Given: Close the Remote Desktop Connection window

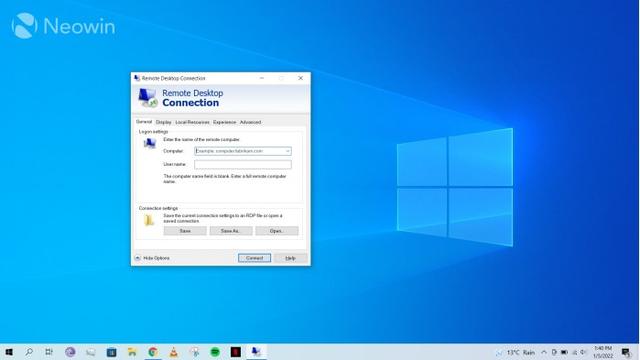Looking at the screenshot, I should pyautogui.click(x=300, y=78).
